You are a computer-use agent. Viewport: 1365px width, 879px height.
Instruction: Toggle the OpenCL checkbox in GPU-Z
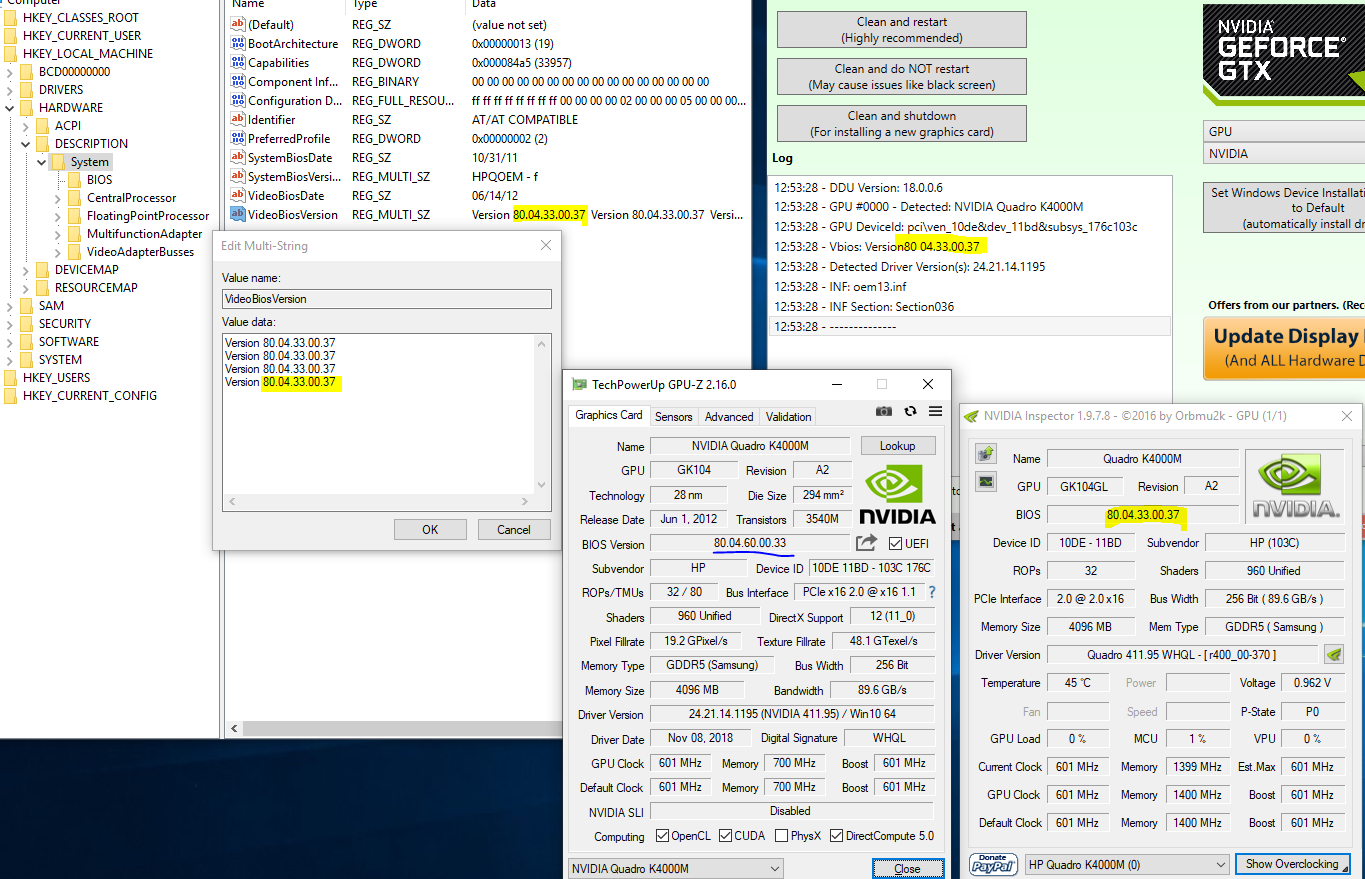pyautogui.click(x=662, y=836)
